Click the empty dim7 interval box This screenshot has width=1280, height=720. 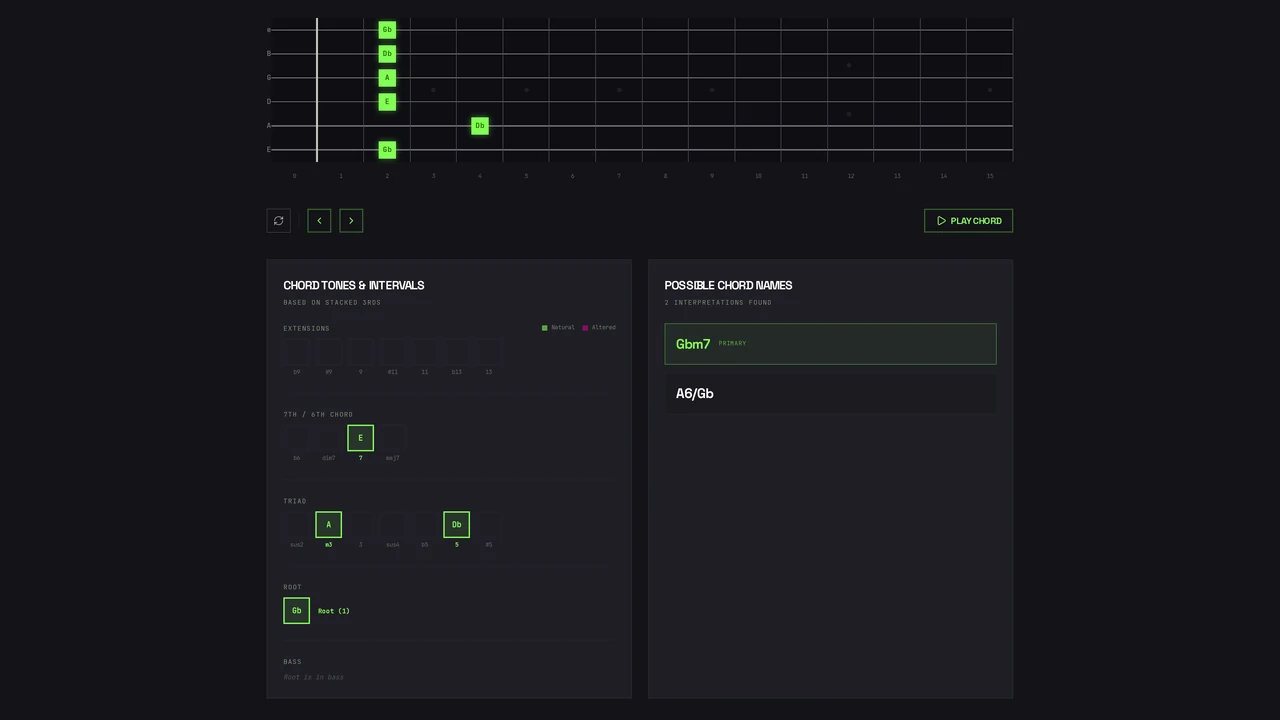329,438
